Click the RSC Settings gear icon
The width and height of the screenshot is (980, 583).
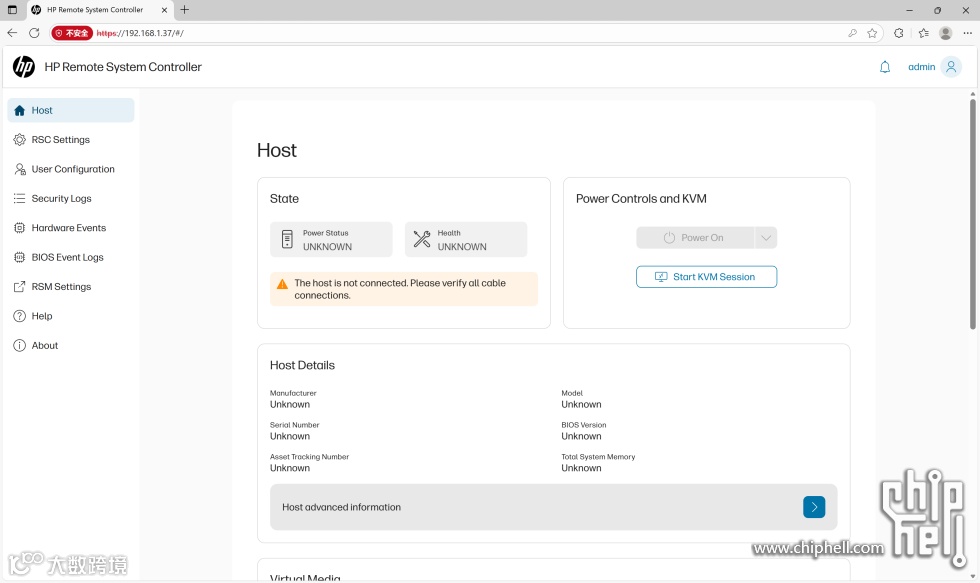tap(19, 140)
